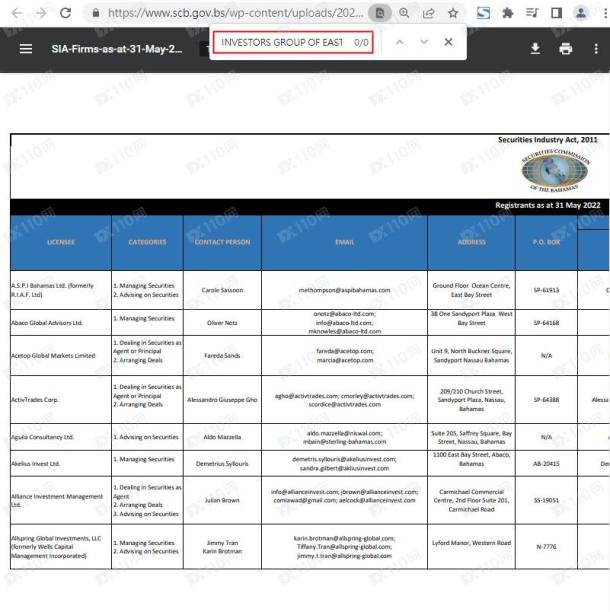Open the blue S extension icon

tap(483, 13)
